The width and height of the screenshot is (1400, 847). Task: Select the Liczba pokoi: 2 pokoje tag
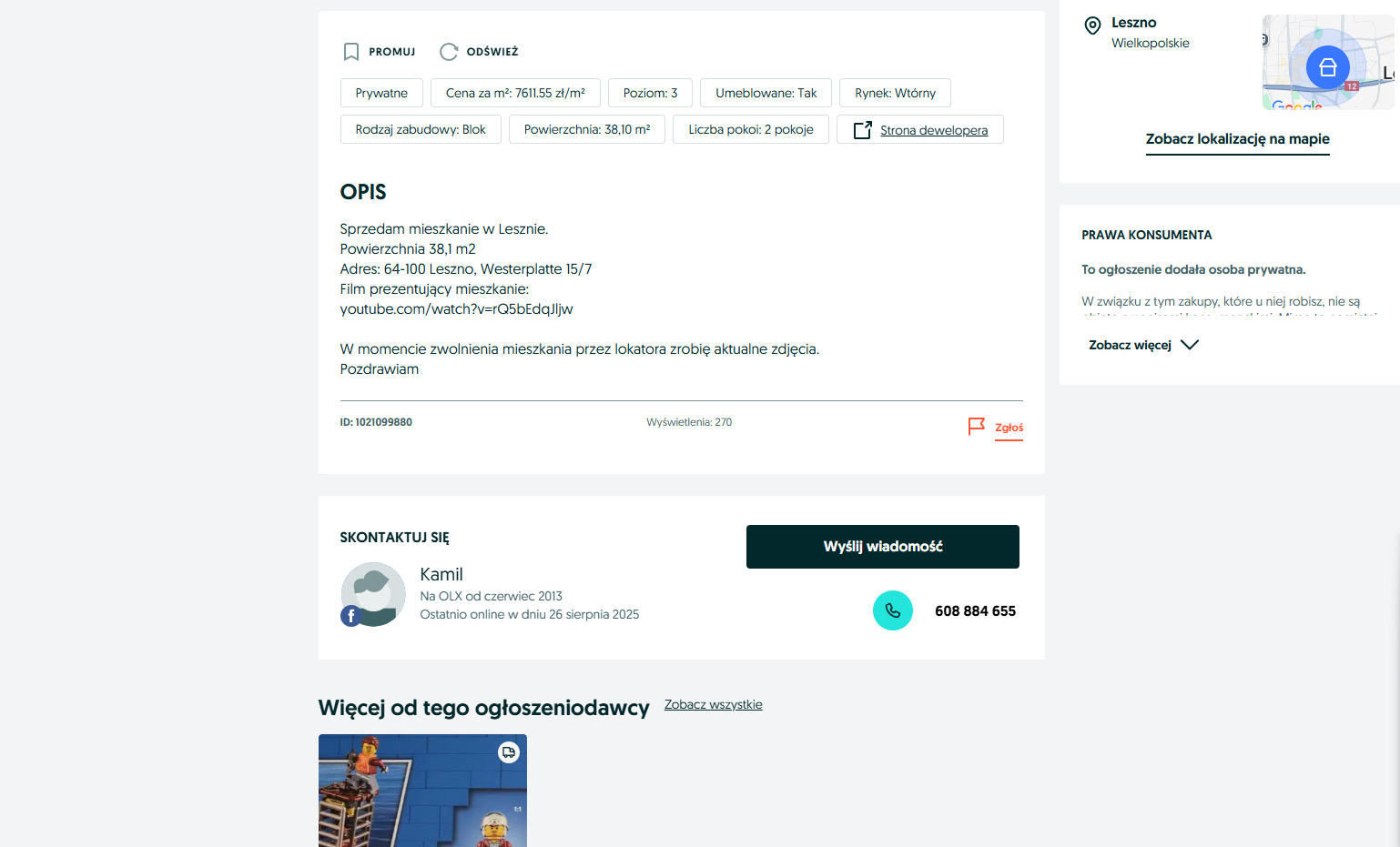(x=750, y=129)
